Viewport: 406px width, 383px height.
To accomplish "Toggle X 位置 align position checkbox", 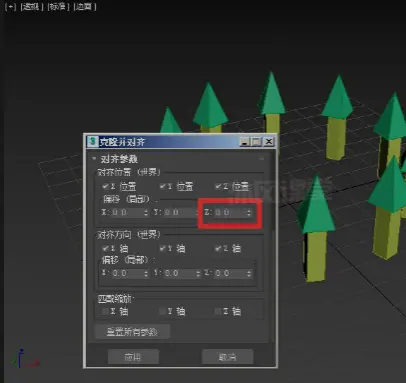I will 105,186.
